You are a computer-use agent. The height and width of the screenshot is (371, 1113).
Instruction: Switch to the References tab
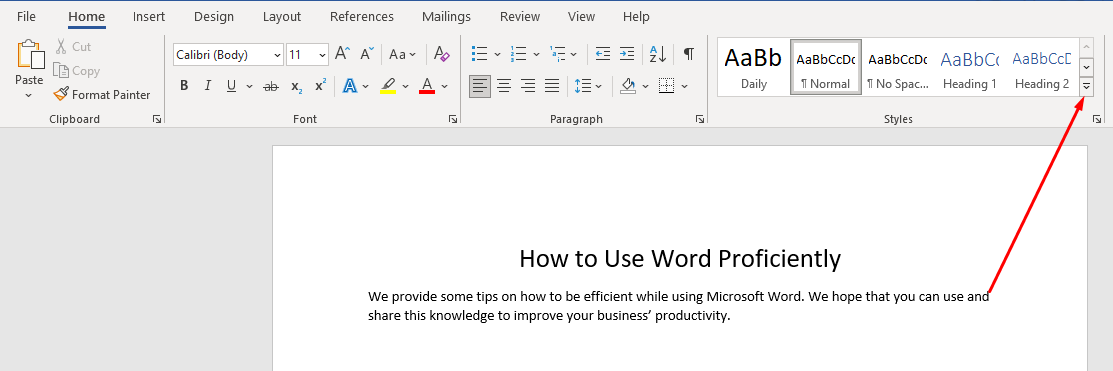point(361,16)
